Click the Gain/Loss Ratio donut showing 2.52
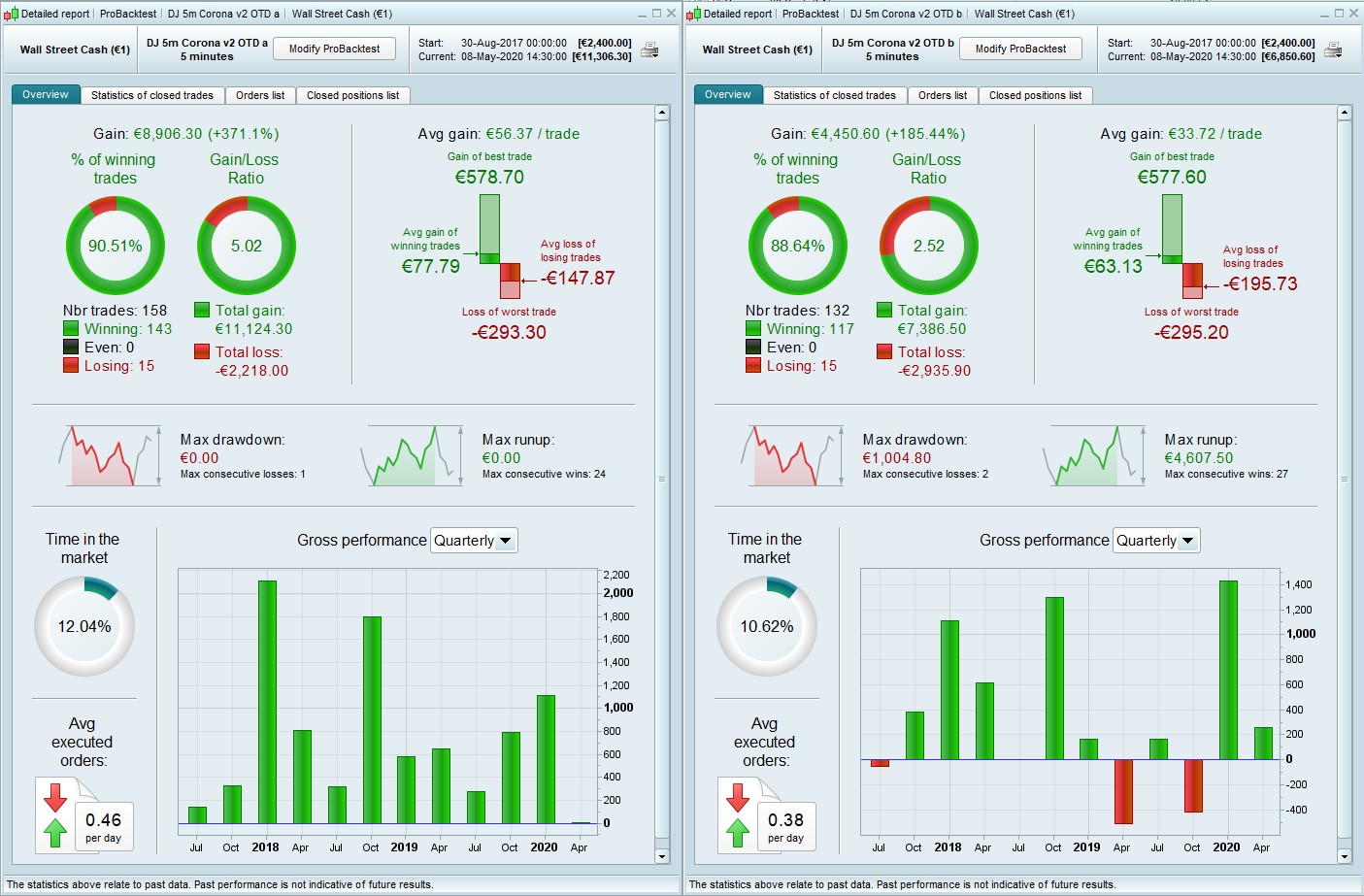The width and height of the screenshot is (1364, 896). click(x=928, y=246)
